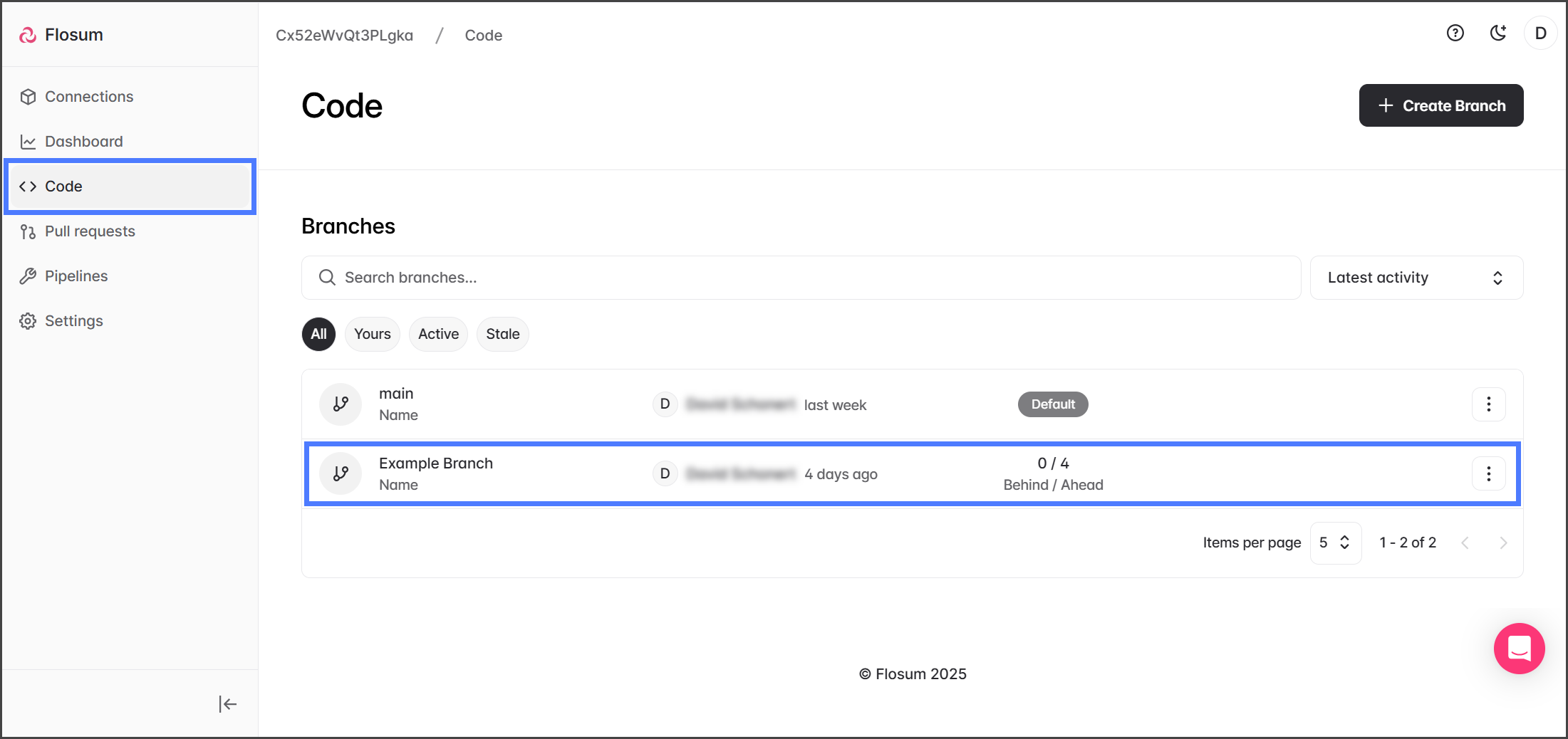Viewport: 1568px width, 739px height.
Task: Open the three-dot menu for main branch
Action: pyautogui.click(x=1488, y=404)
